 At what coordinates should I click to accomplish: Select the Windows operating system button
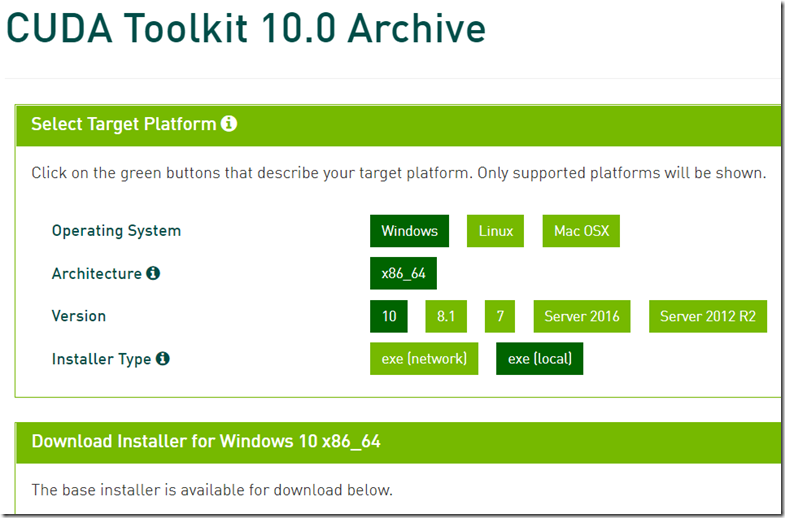click(410, 231)
